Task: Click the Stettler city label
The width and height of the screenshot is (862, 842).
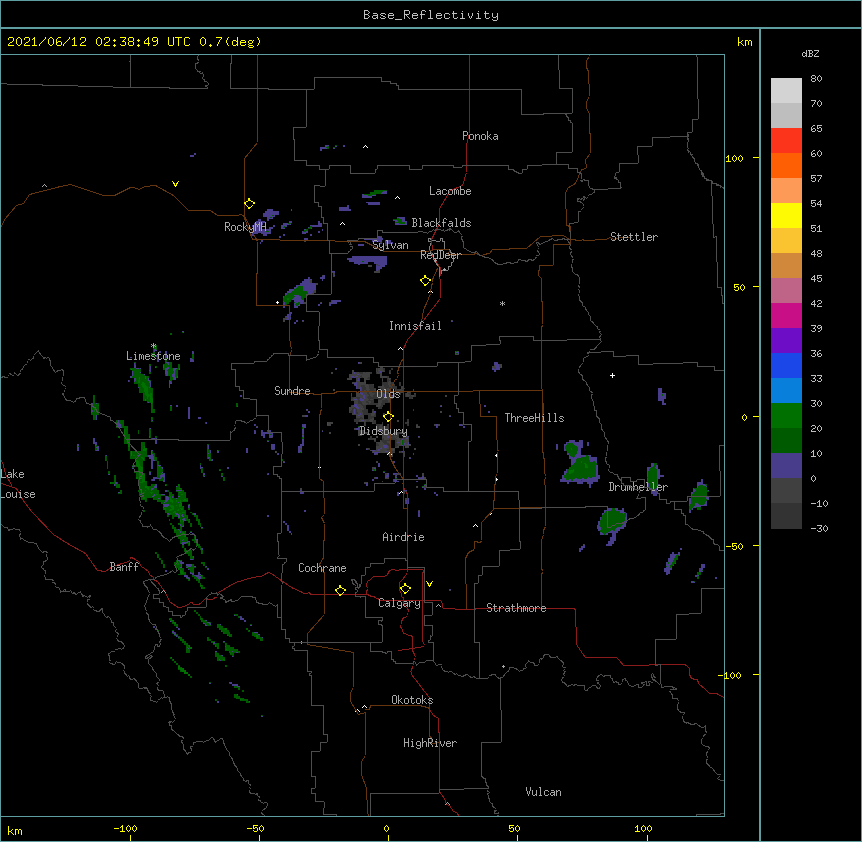Action: 634,237
